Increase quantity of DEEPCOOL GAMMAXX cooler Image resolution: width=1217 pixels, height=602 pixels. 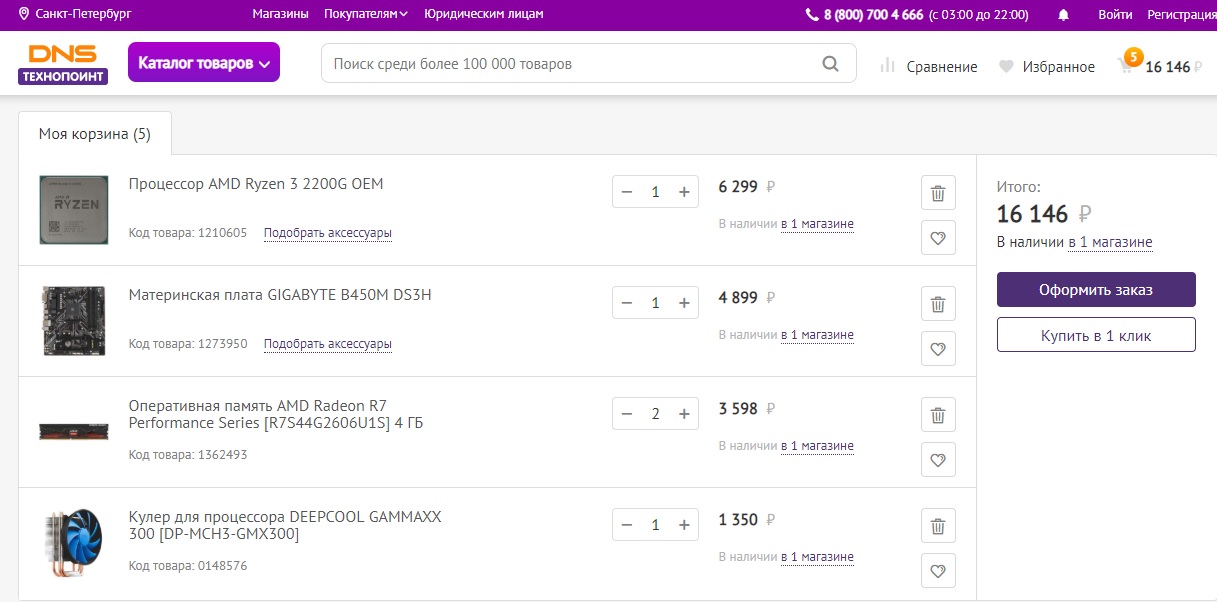click(684, 525)
